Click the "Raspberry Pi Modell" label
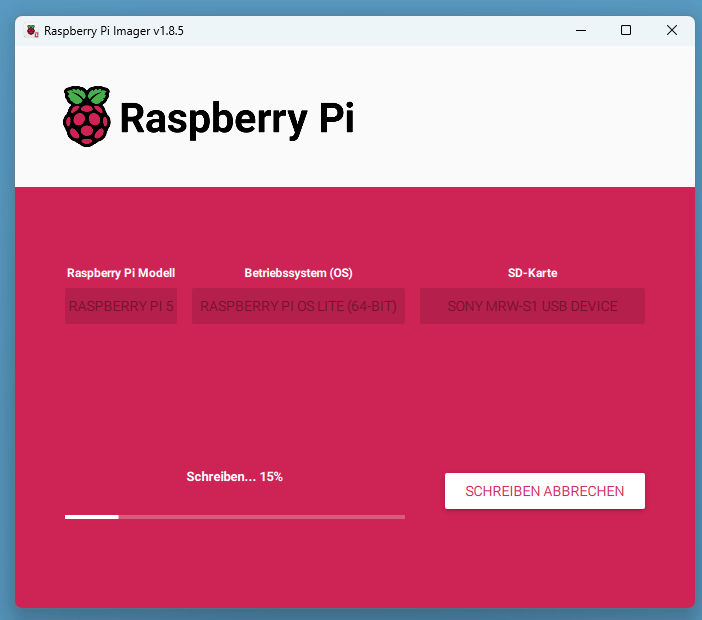 [x=121, y=273]
